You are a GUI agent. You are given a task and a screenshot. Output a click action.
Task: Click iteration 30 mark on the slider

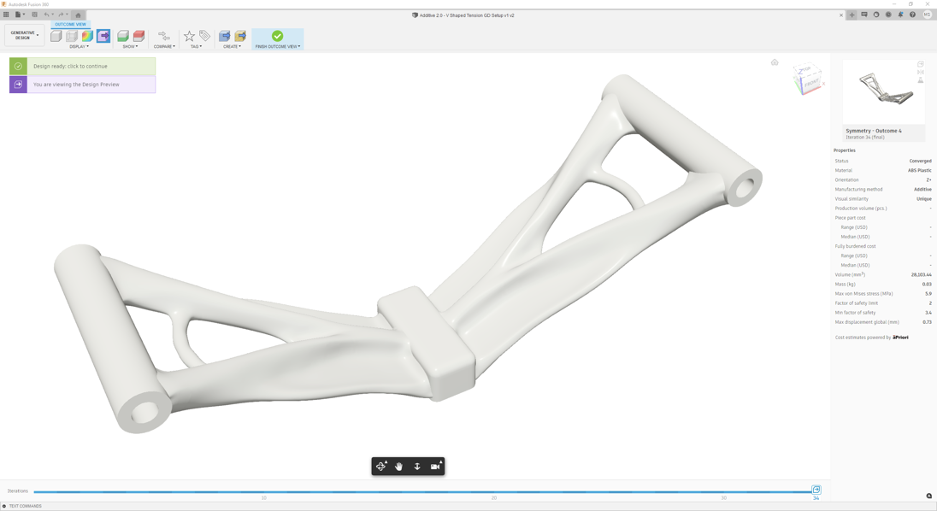click(724, 498)
